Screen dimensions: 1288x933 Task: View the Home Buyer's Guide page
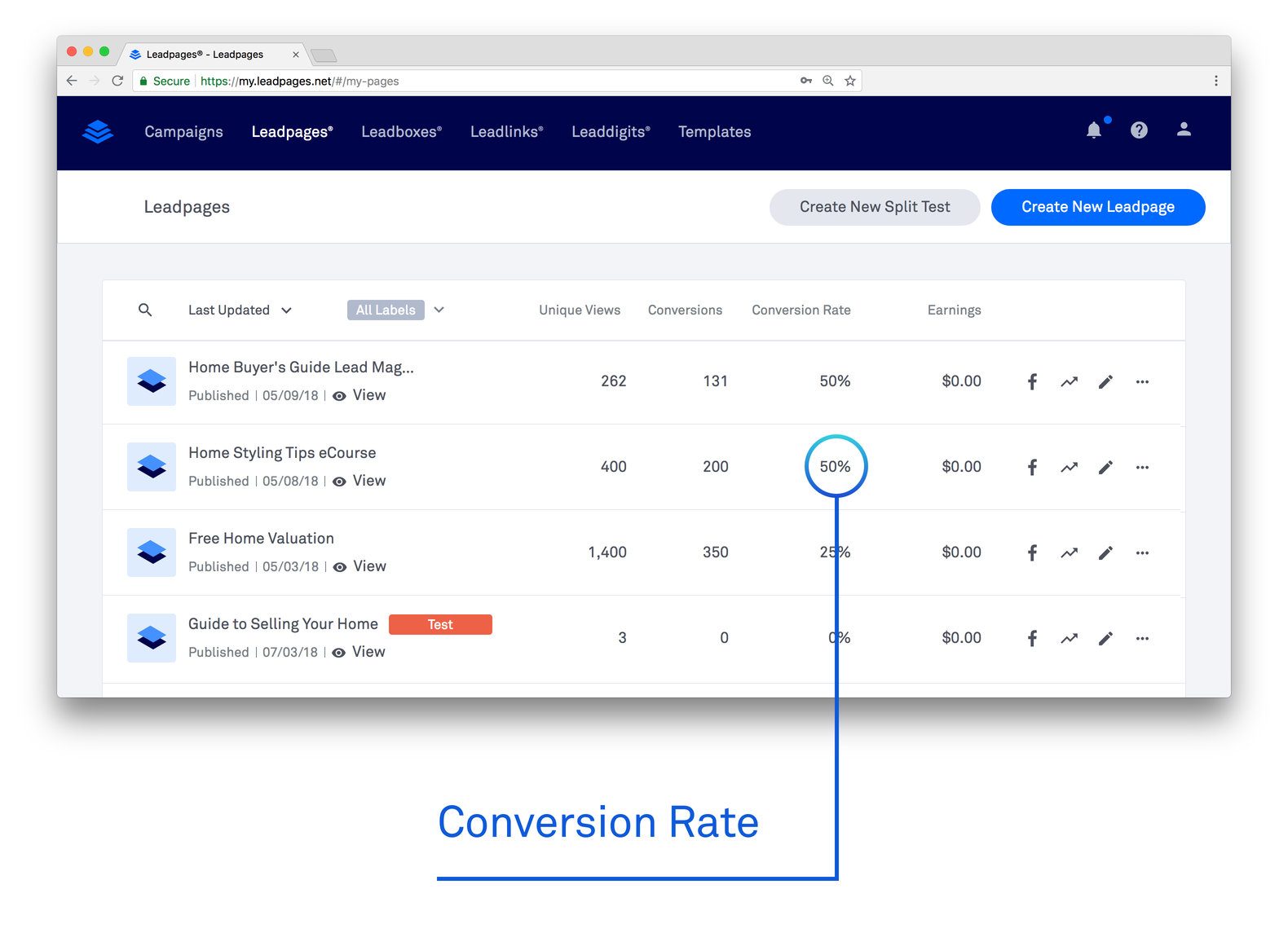(x=359, y=395)
